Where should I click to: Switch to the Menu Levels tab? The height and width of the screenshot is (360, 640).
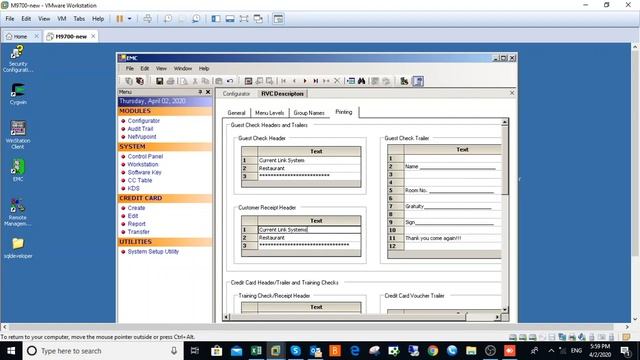click(269, 113)
